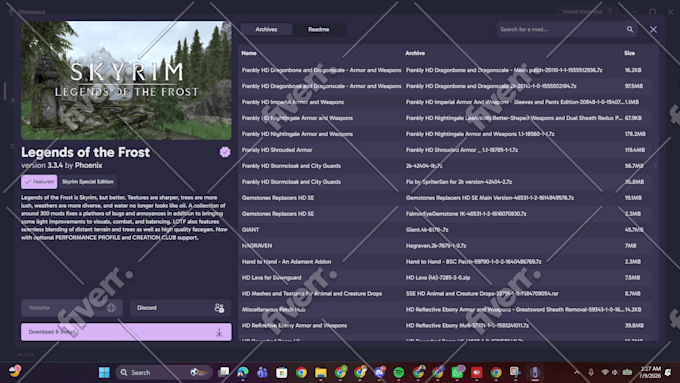This screenshot has height=383, width=680.
Task: Select the Frankly HD Imperial Armor and Weapons row
Action: point(445,102)
